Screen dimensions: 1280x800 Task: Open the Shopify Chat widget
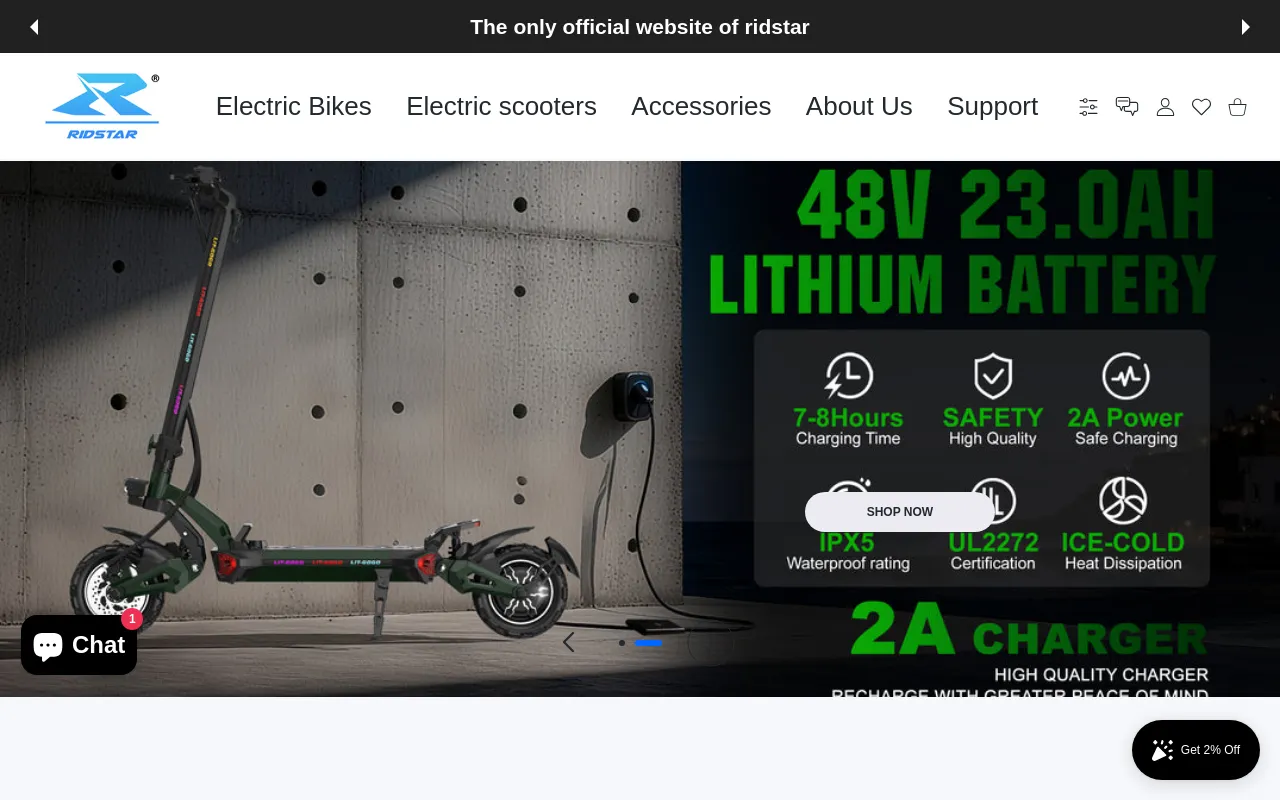[79, 645]
